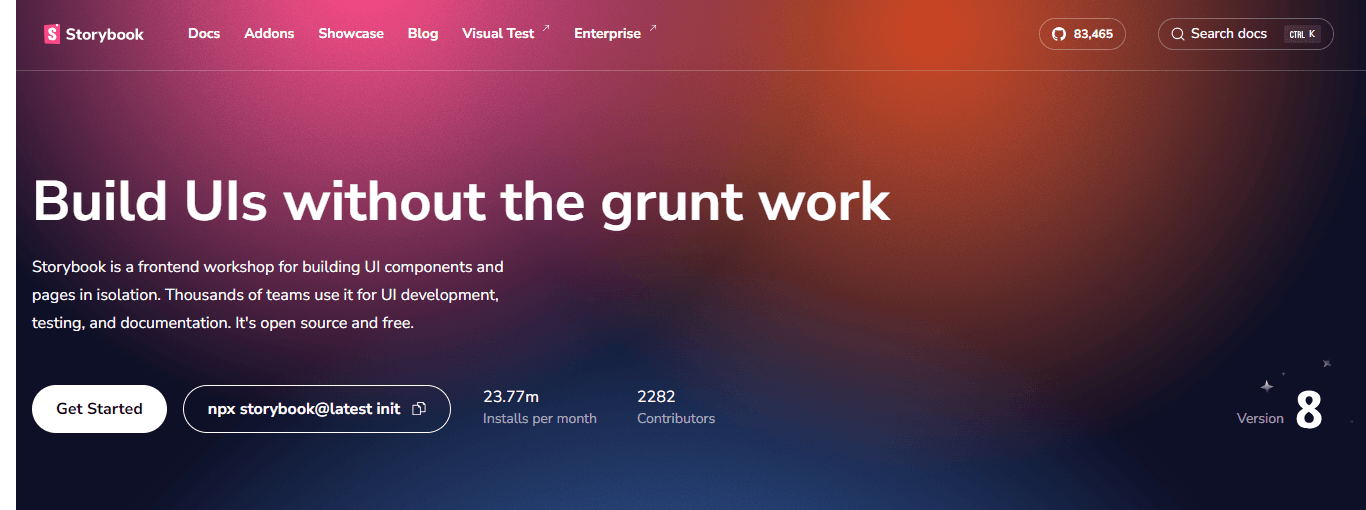Click the large version 8 numeral

point(1309,410)
